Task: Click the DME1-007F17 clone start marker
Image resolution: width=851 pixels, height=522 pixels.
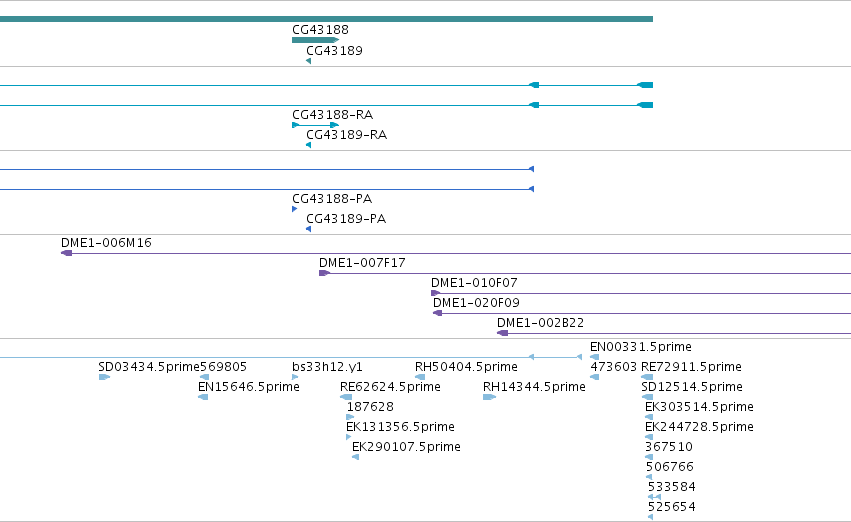Action: pos(324,273)
